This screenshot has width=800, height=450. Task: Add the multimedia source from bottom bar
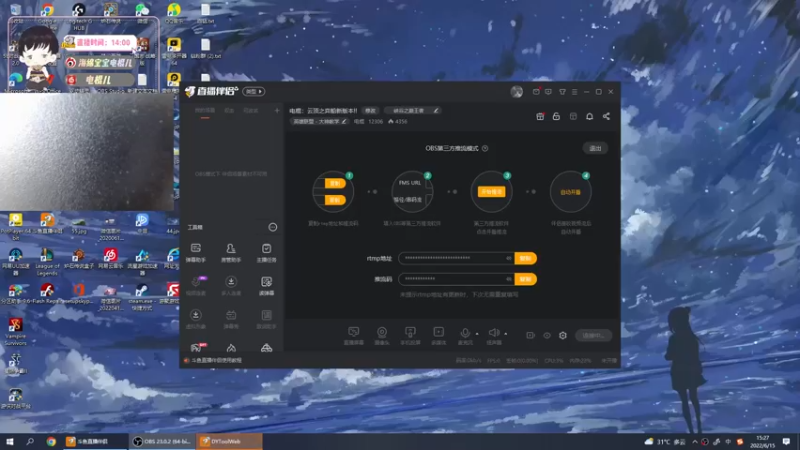coord(439,336)
